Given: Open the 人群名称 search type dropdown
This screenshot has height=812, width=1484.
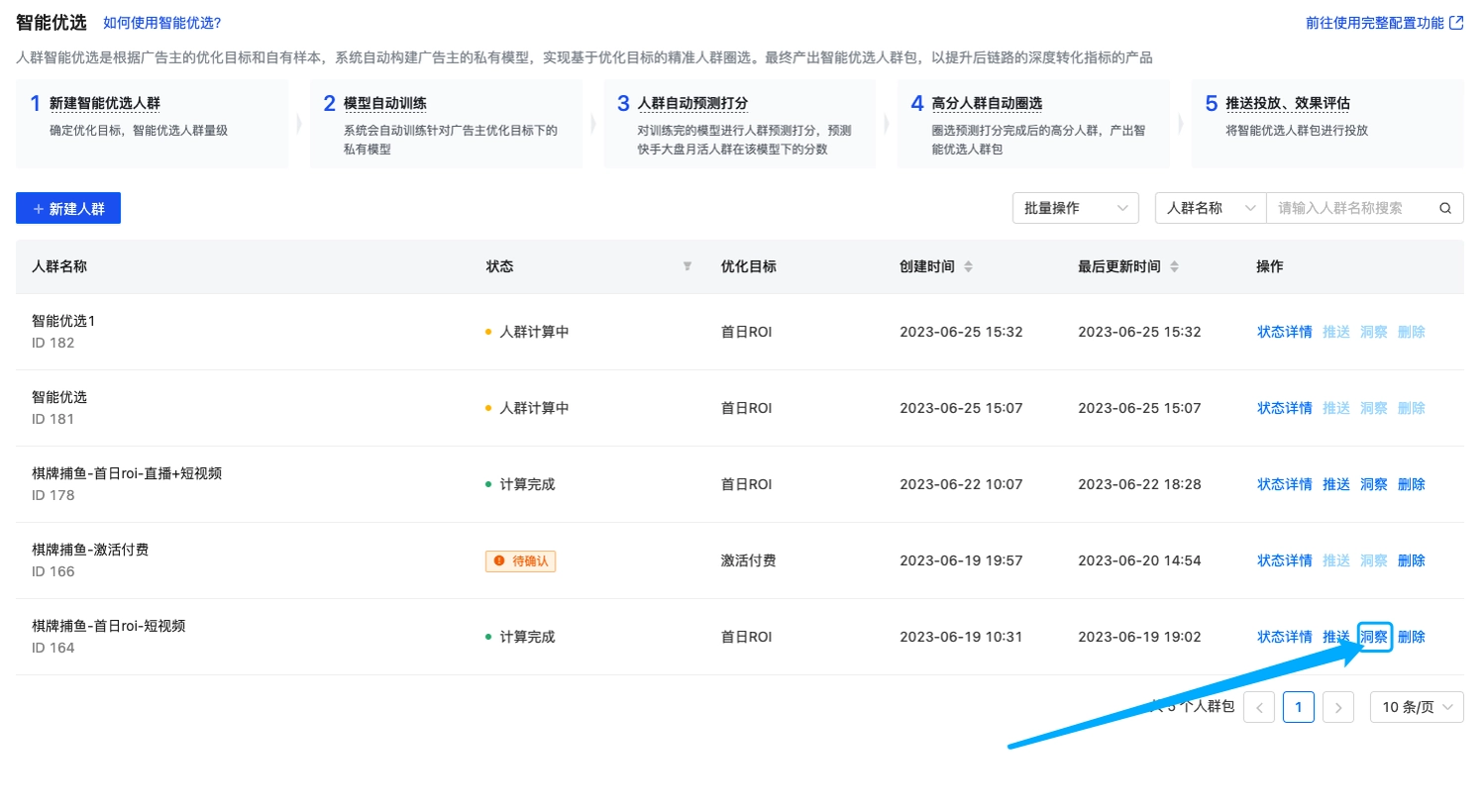Looking at the screenshot, I should point(1210,208).
